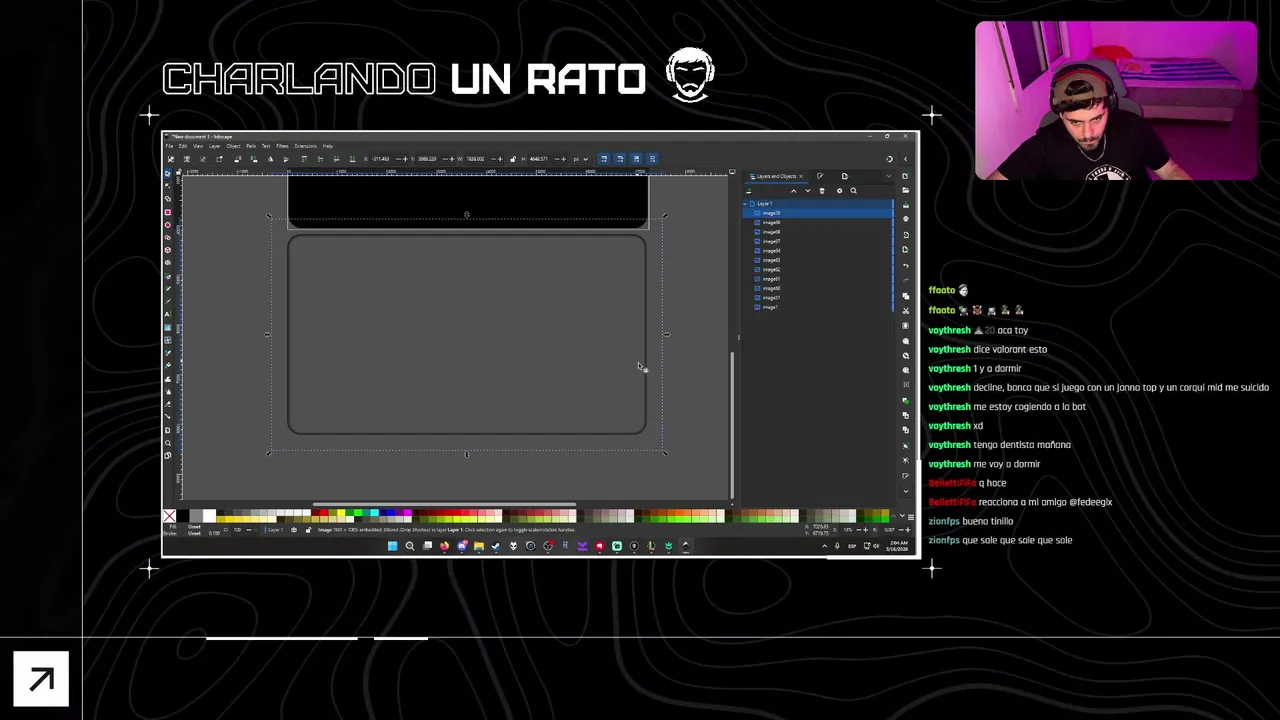The height and width of the screenshot is (720, 1280).
Task: Open the File menu
Action: (169, 146)
